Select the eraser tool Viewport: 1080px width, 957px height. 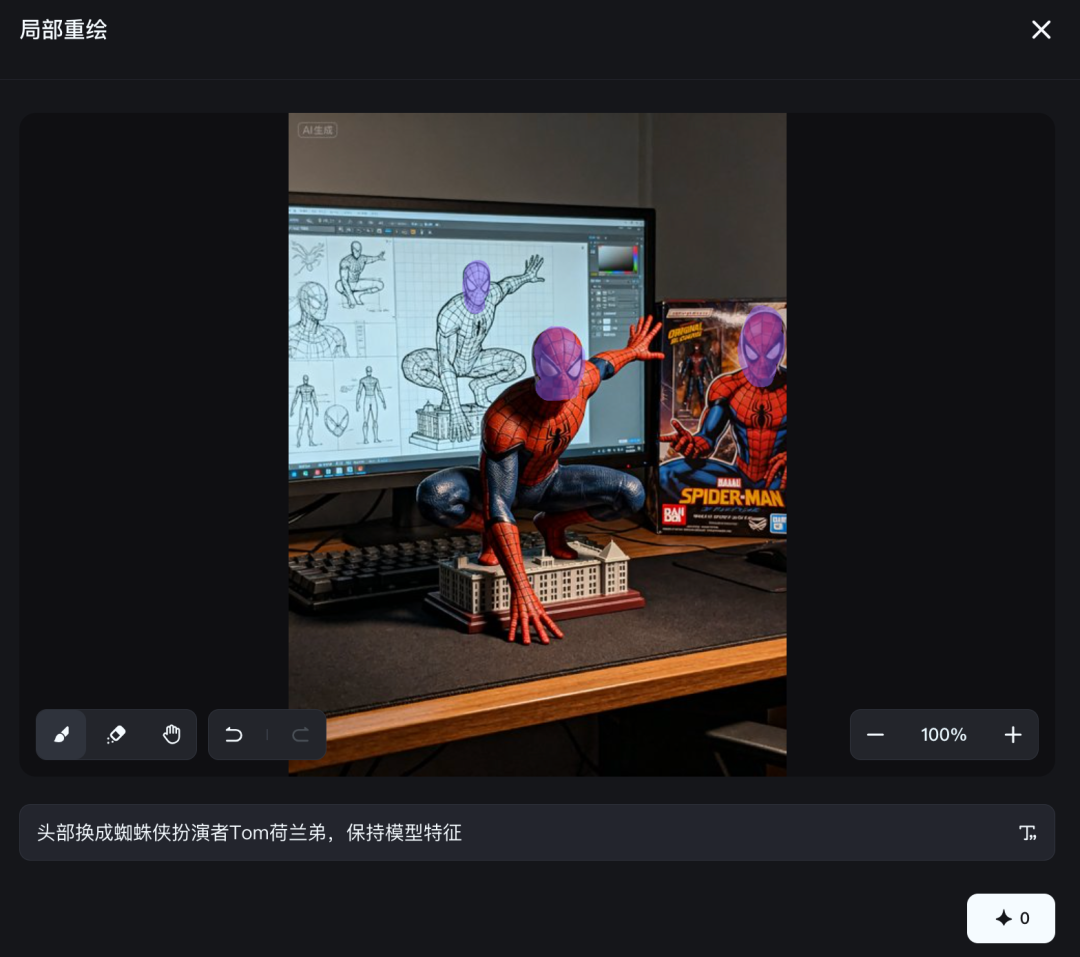tap(116, 735)
